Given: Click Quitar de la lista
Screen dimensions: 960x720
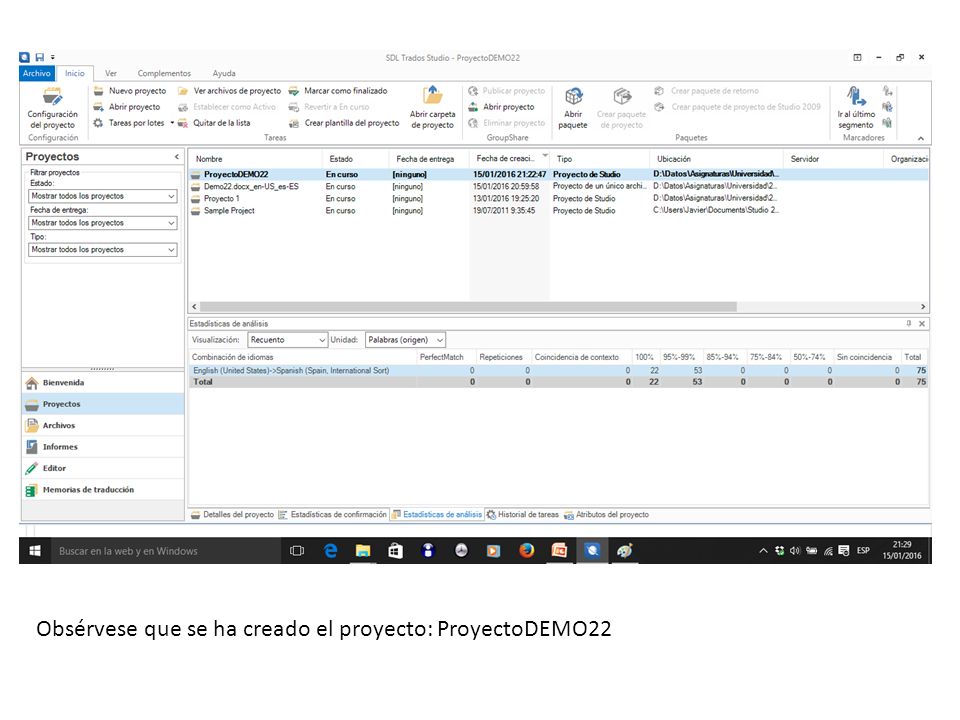Looking at the screenshot, I should click(214, 123).
